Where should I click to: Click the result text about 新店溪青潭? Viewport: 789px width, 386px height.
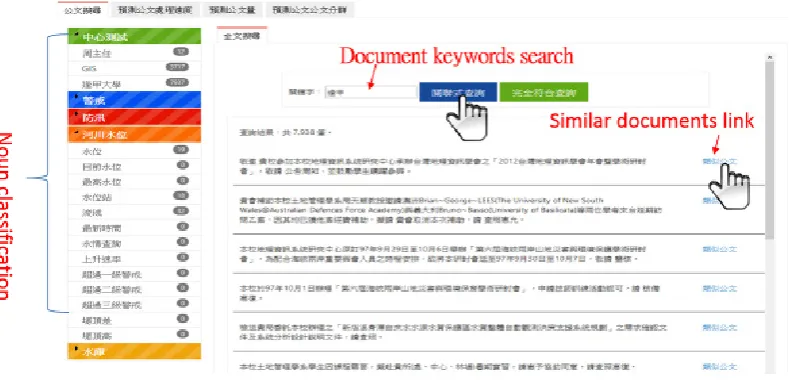click(453, 332)
